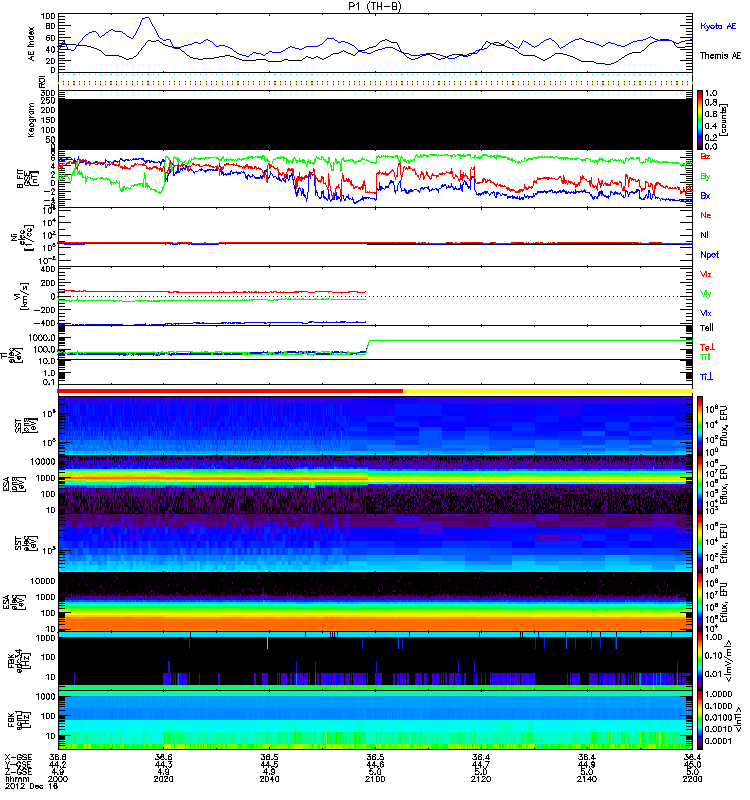Click the yellow segment of the status bar
750x800 pixels.
[x=547, y=391]
